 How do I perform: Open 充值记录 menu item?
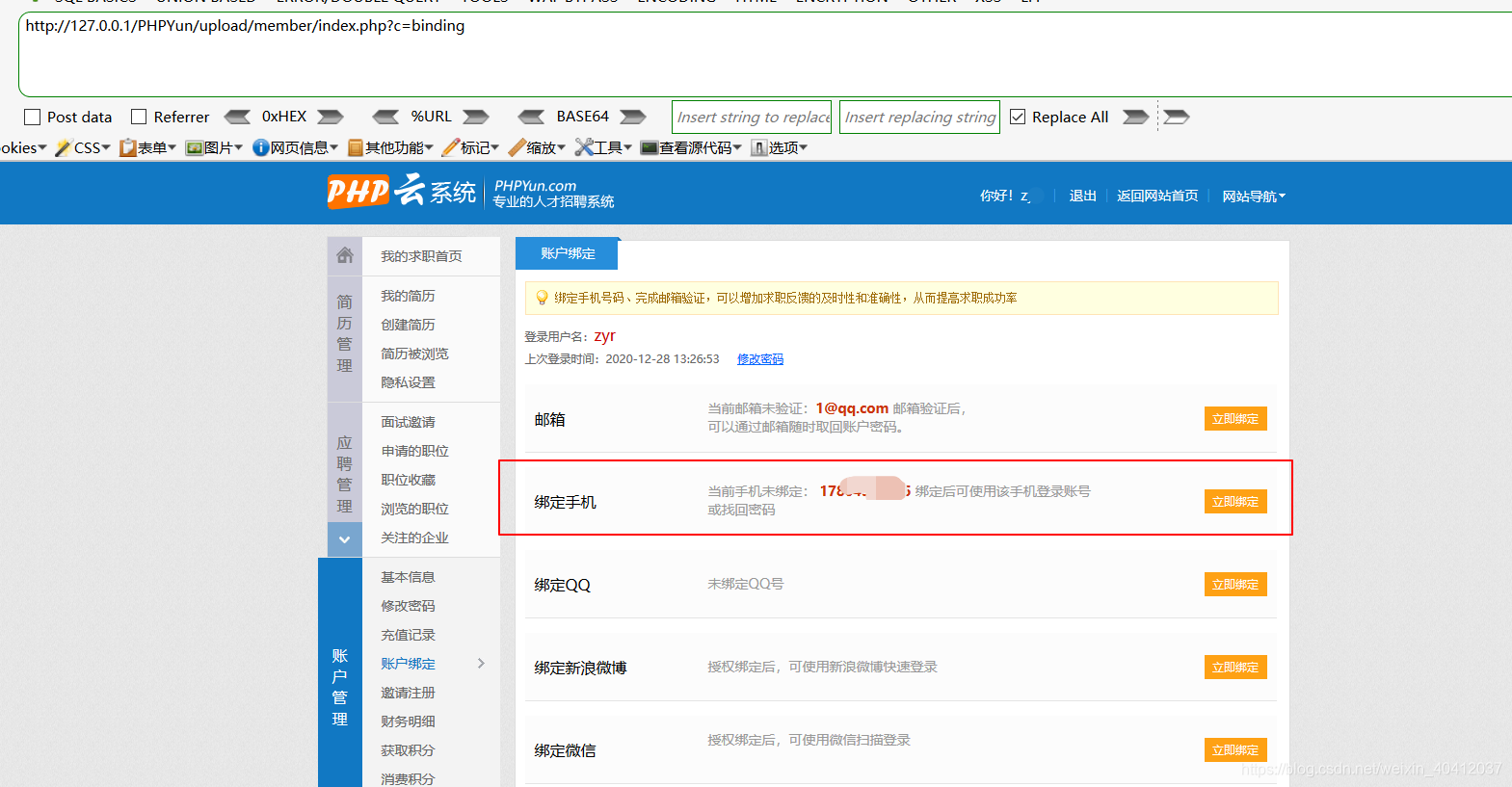[x=408, y=635]
